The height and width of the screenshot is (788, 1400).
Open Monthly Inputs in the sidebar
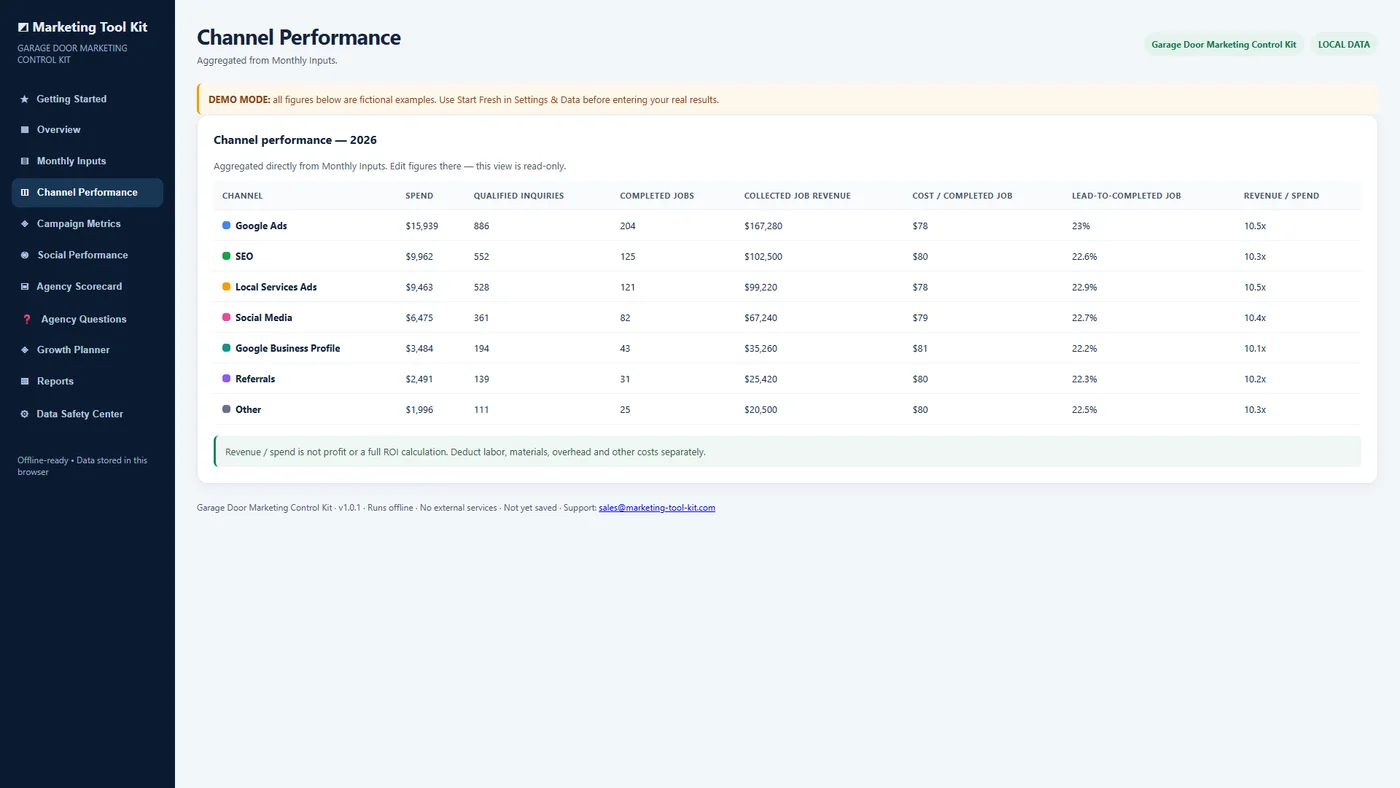[87, 161]
